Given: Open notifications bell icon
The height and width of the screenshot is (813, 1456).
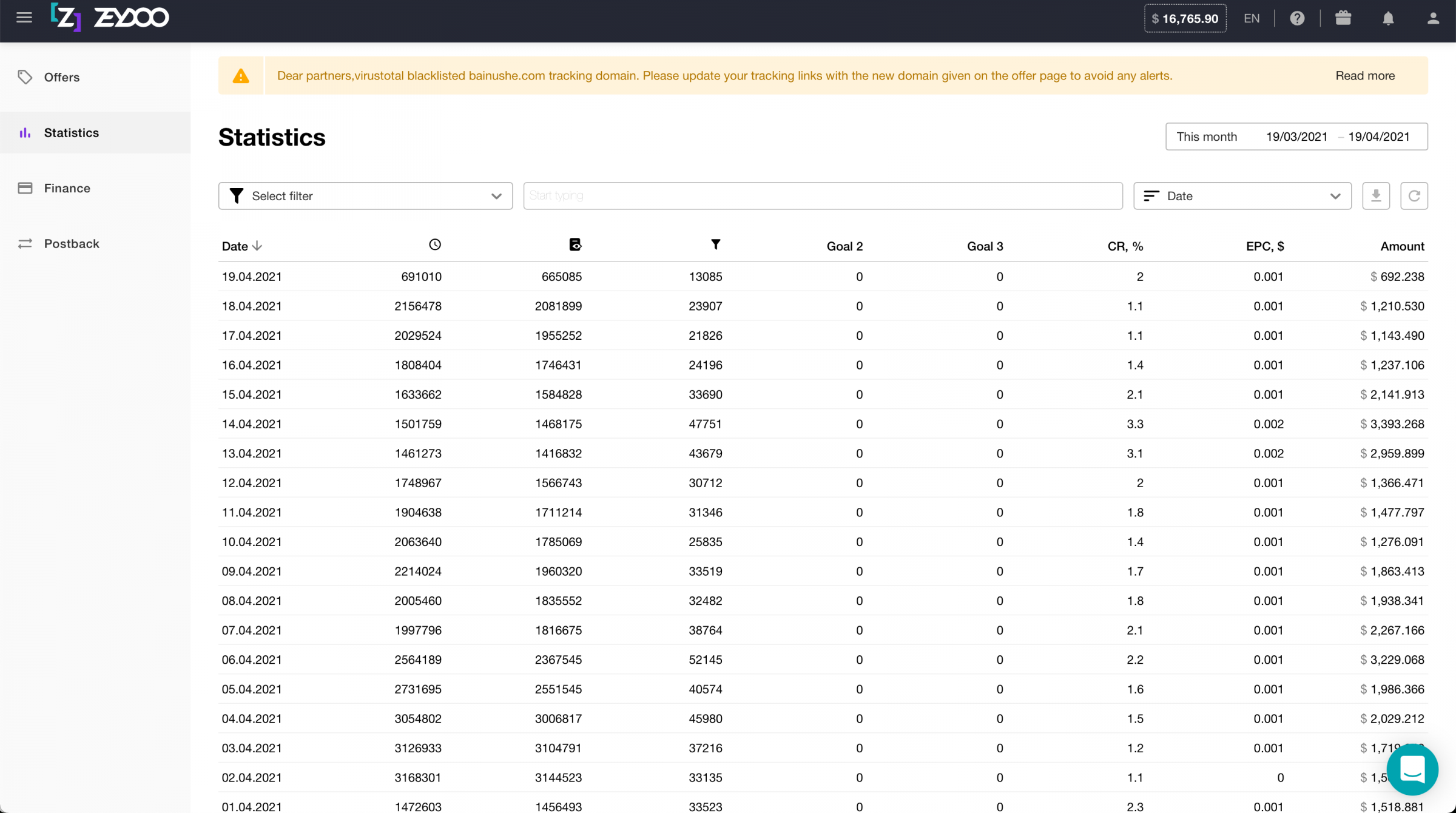Looking at the screenshot, I should [1388, 18].
